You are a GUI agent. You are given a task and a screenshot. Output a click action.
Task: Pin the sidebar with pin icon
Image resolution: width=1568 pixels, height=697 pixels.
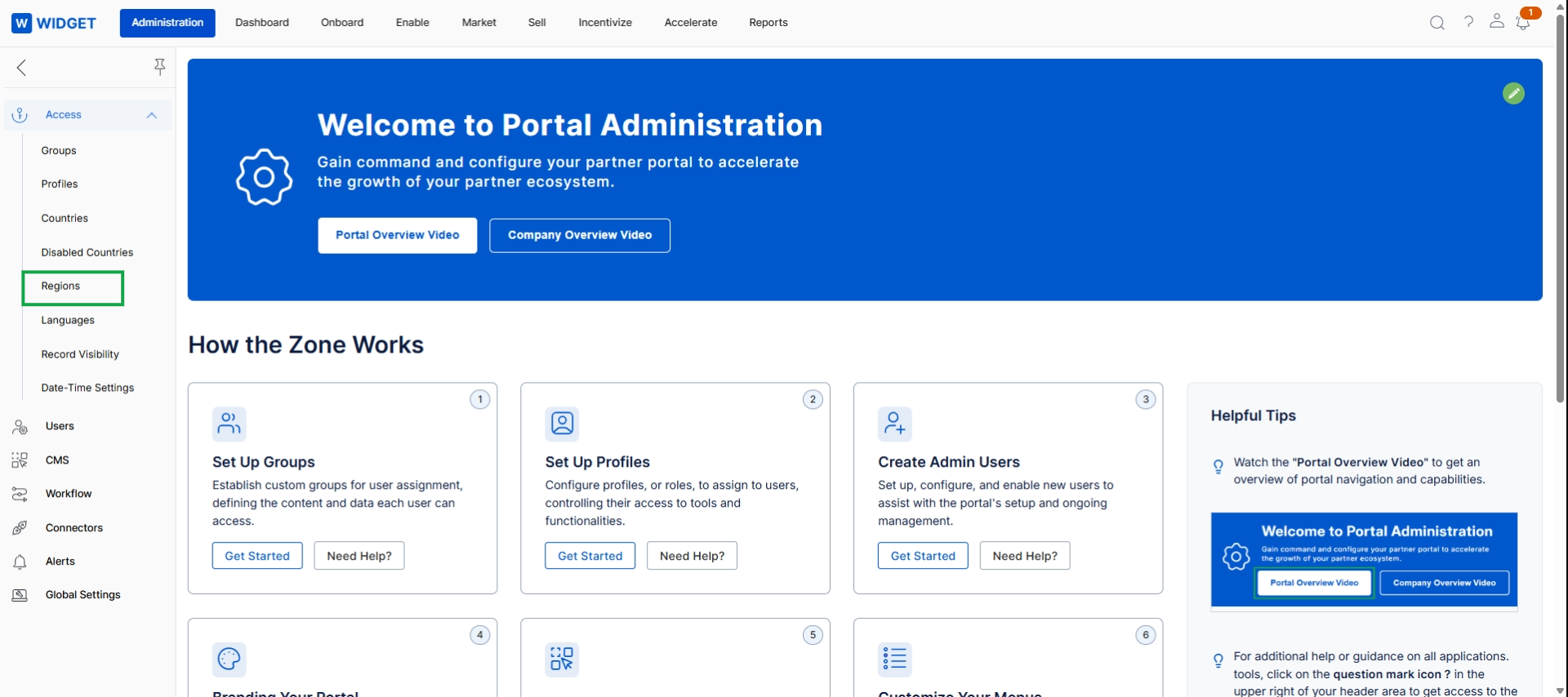(x=160, y=67)
